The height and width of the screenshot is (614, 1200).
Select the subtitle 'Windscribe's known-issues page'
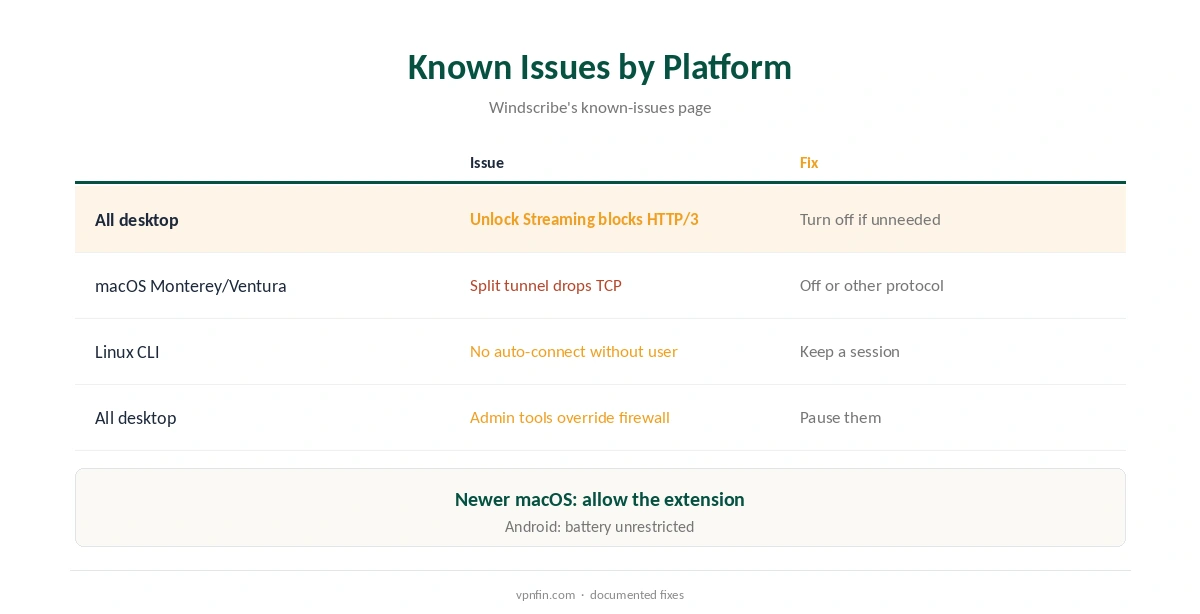coord(600,107)
